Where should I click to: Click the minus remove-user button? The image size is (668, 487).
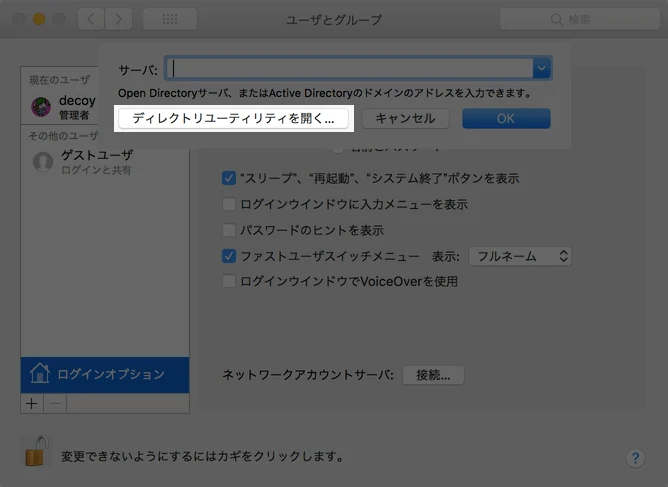[55, 403]
